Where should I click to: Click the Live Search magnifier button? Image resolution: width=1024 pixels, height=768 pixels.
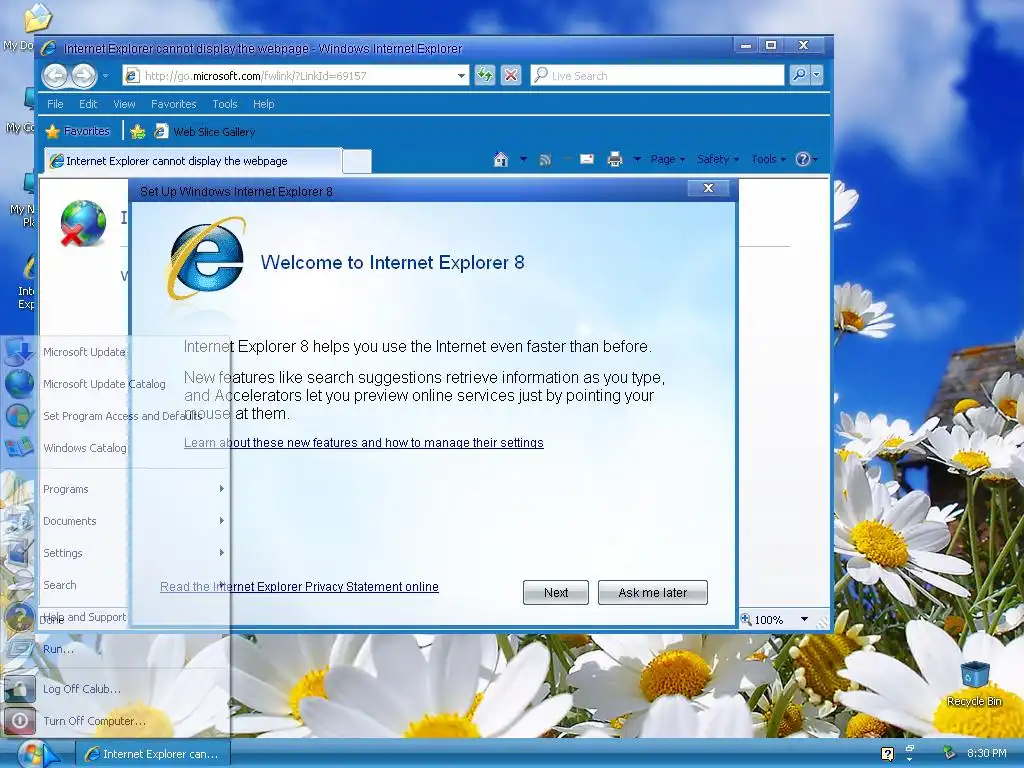tap(799, 75)
